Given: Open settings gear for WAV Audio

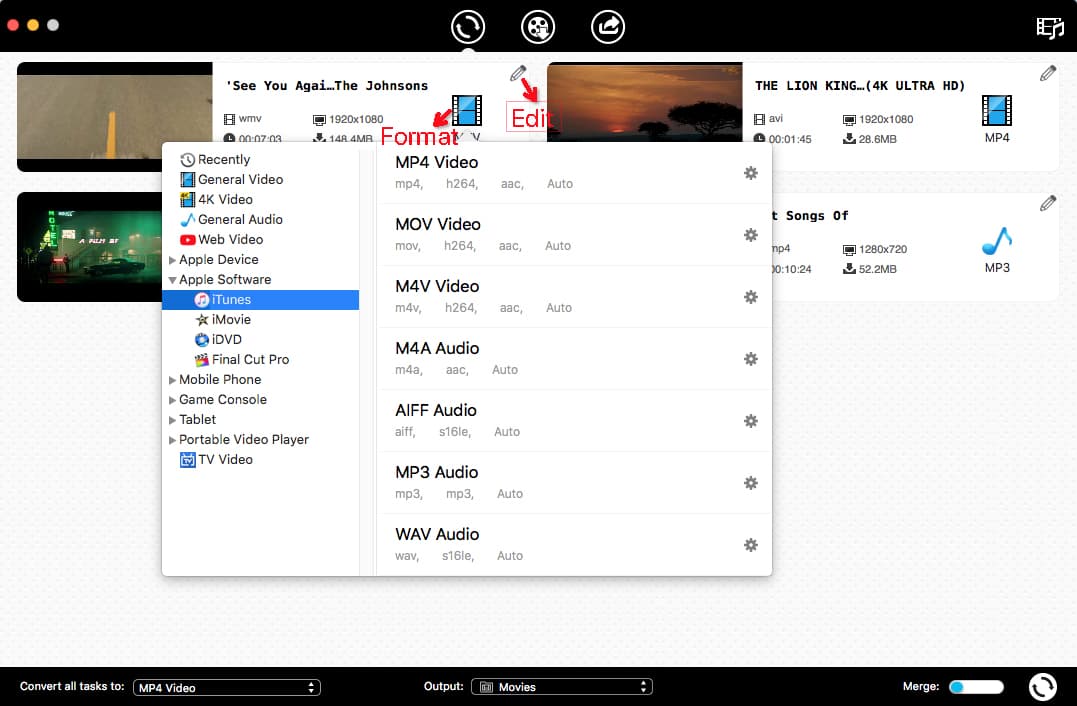Looking at the screenshot, I should click(751, 545).
